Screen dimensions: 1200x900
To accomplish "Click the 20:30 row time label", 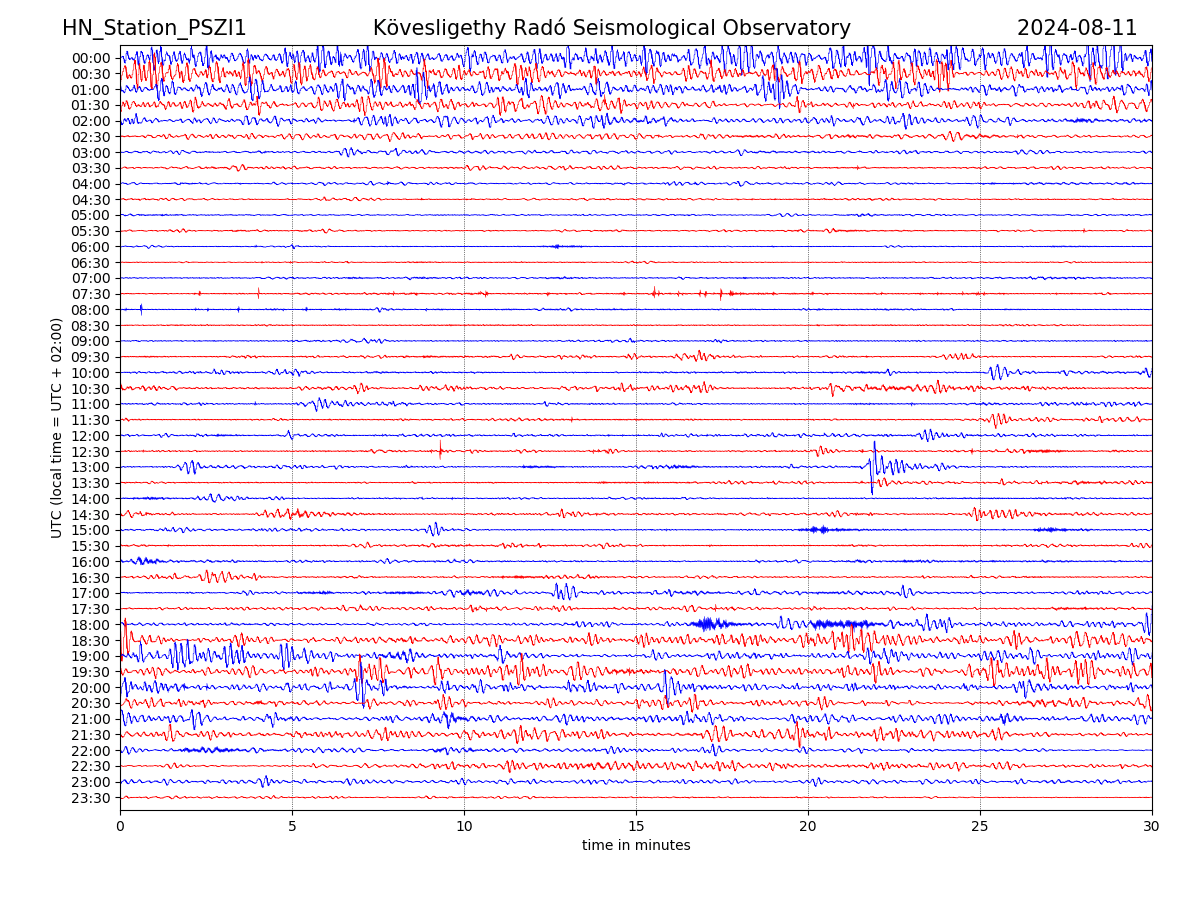I will (91, 703).
